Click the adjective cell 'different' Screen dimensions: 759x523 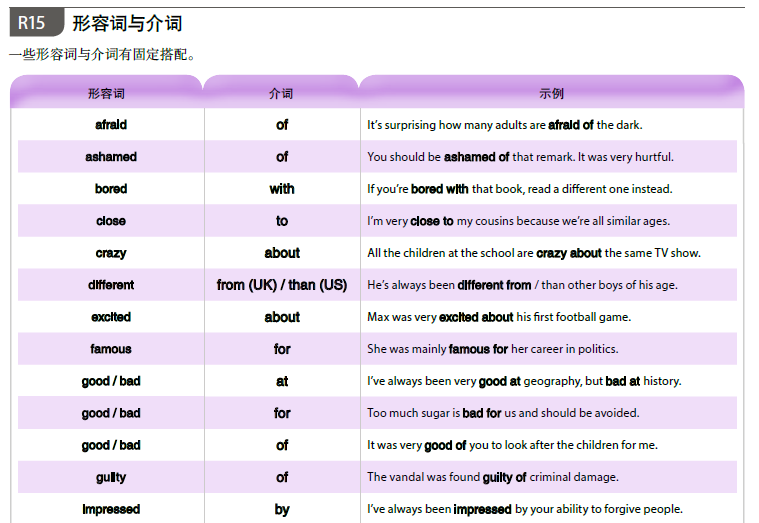(x=111, y=285)
